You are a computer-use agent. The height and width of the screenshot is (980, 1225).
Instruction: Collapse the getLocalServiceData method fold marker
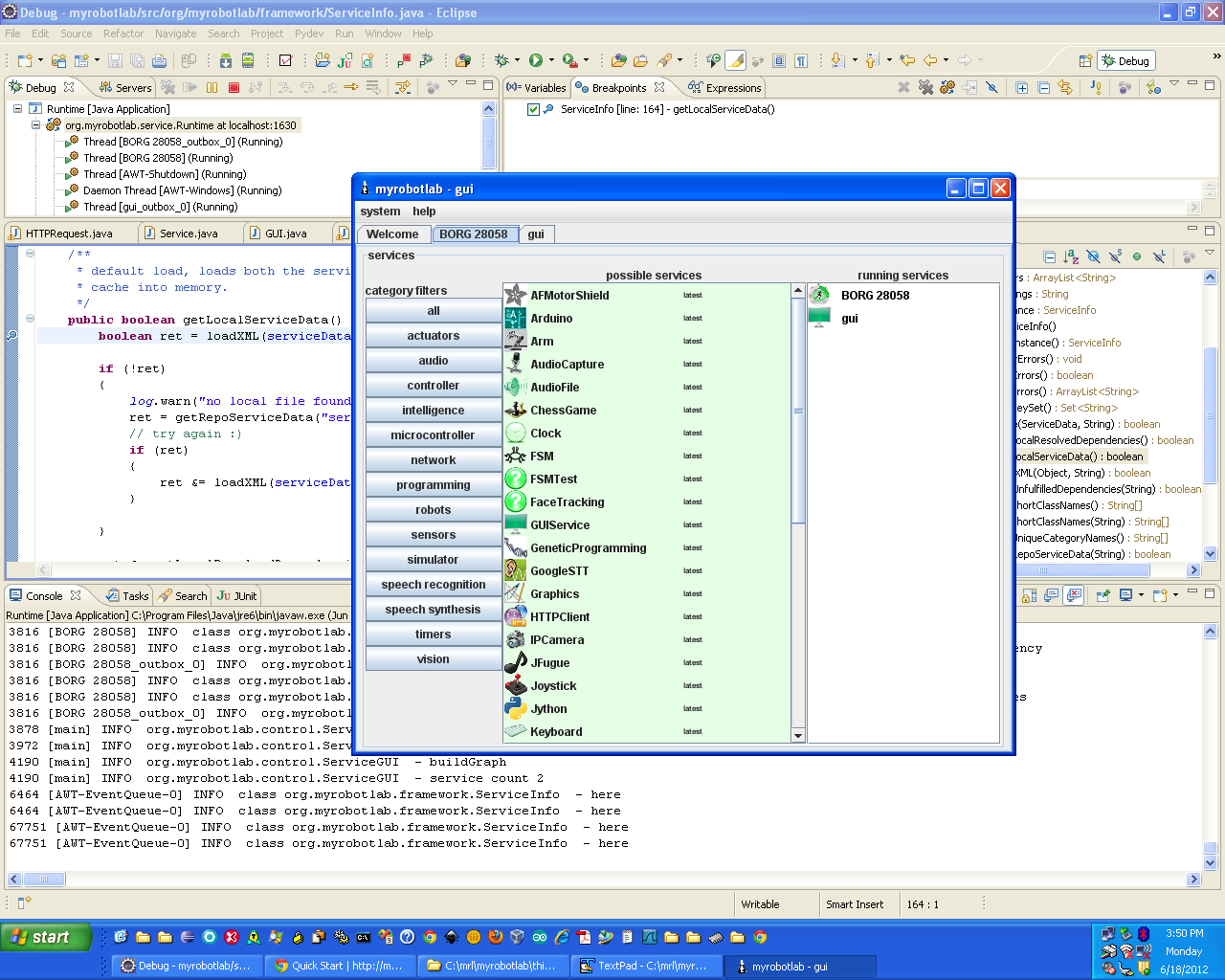coord(30,319)
